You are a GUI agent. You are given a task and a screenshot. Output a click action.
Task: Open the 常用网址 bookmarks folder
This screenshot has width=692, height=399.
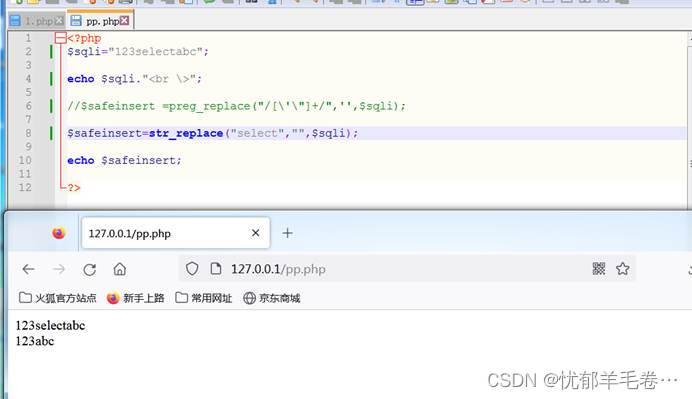[203, 298]
